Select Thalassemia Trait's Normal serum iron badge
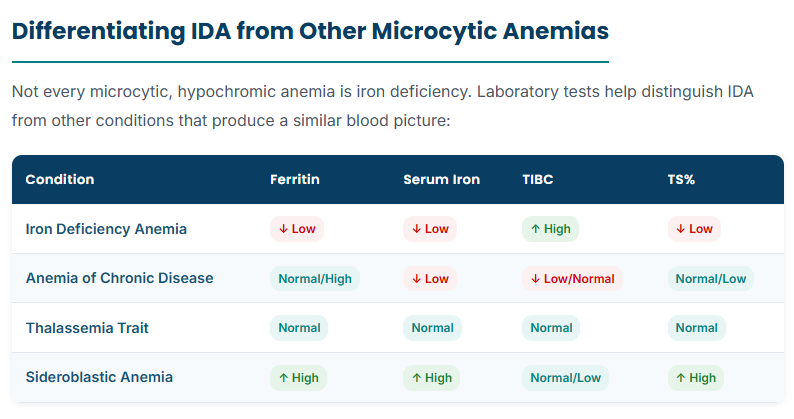The image size is (794, 419). [x=432, y=328]
